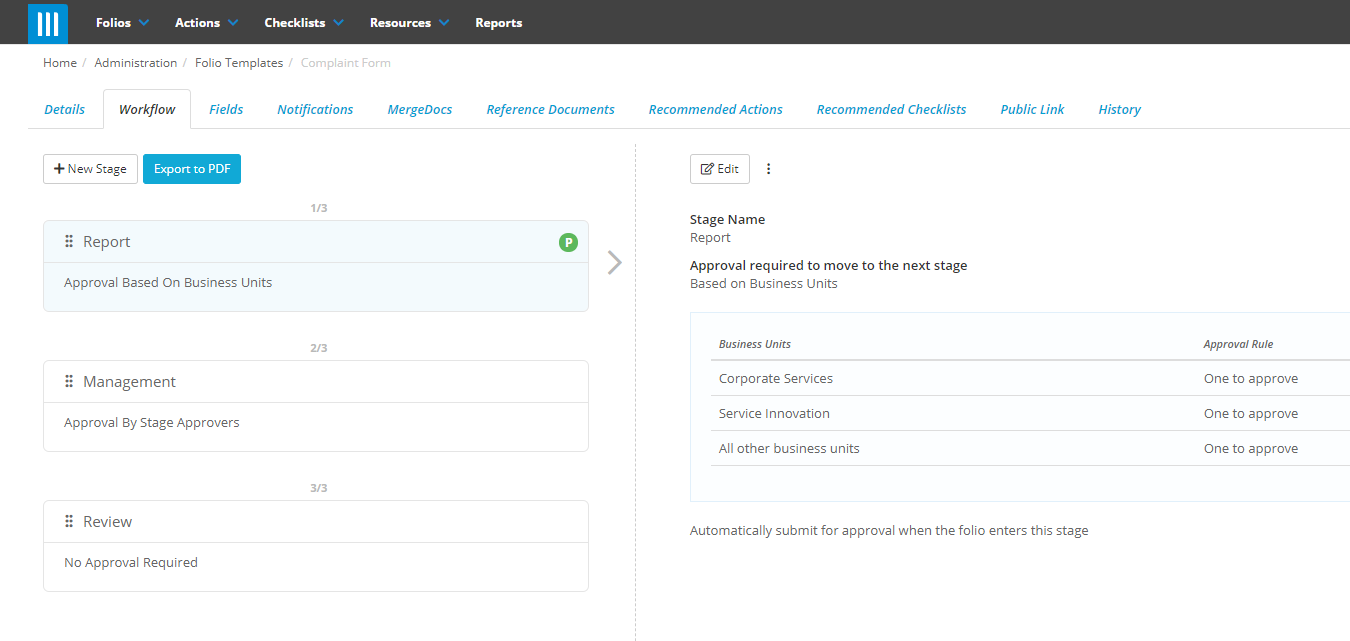Select the drag handle on the Management stage

click(68, 381)
